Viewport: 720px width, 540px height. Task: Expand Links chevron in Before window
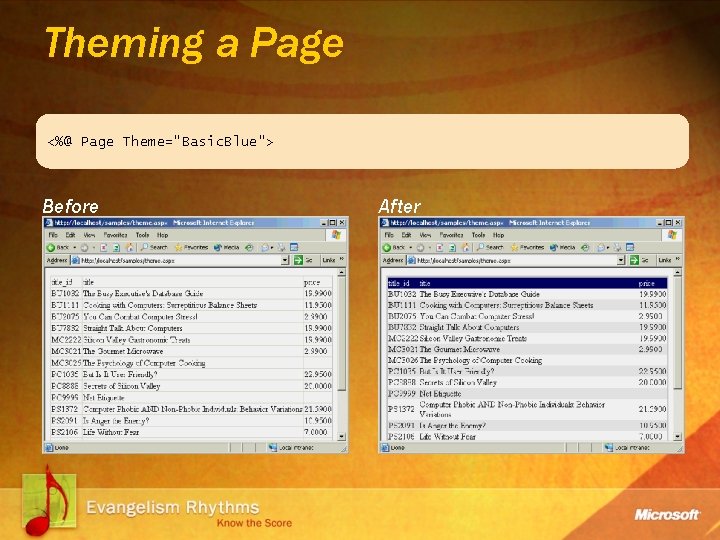point(342,259)
